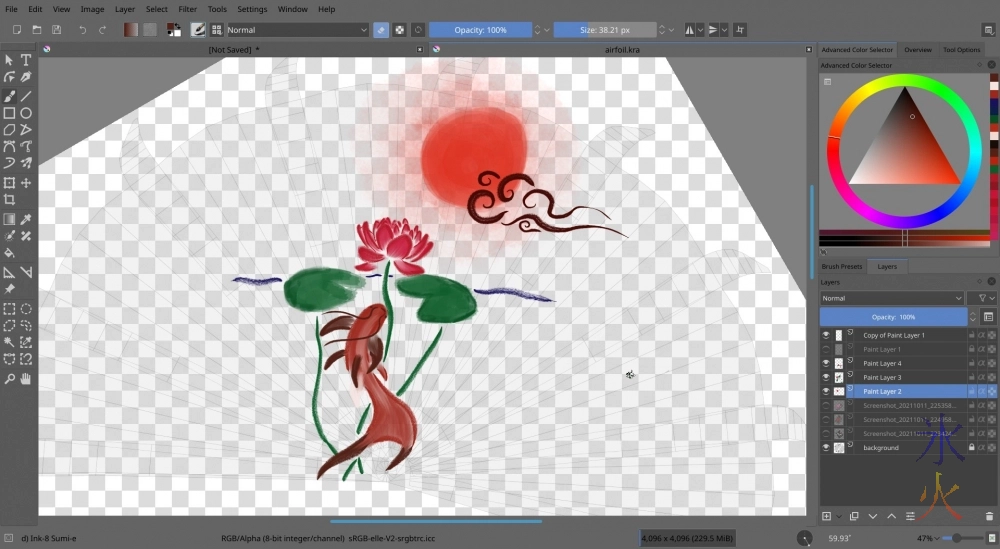Switch to the Brush Presets tab
The image size is (1000, 549).
[x=842, y=266]
